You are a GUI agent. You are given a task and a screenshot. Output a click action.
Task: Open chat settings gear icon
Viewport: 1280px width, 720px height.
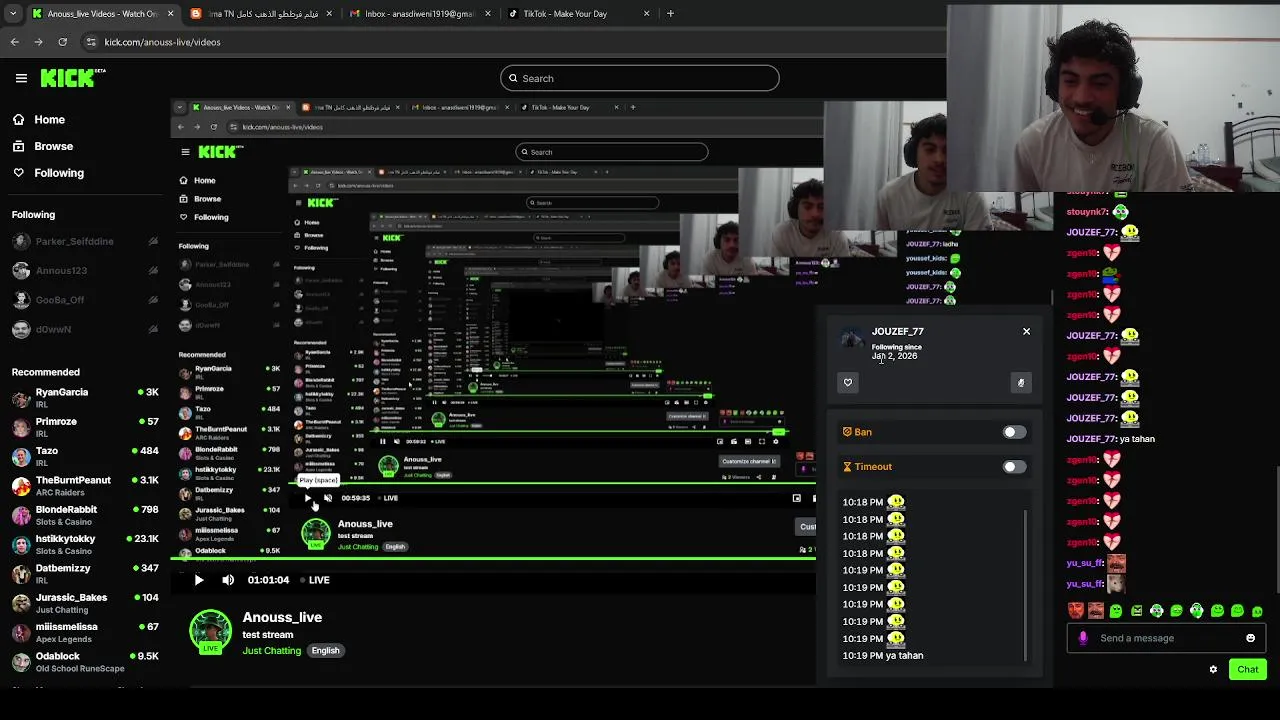[x=1213, y=670]
